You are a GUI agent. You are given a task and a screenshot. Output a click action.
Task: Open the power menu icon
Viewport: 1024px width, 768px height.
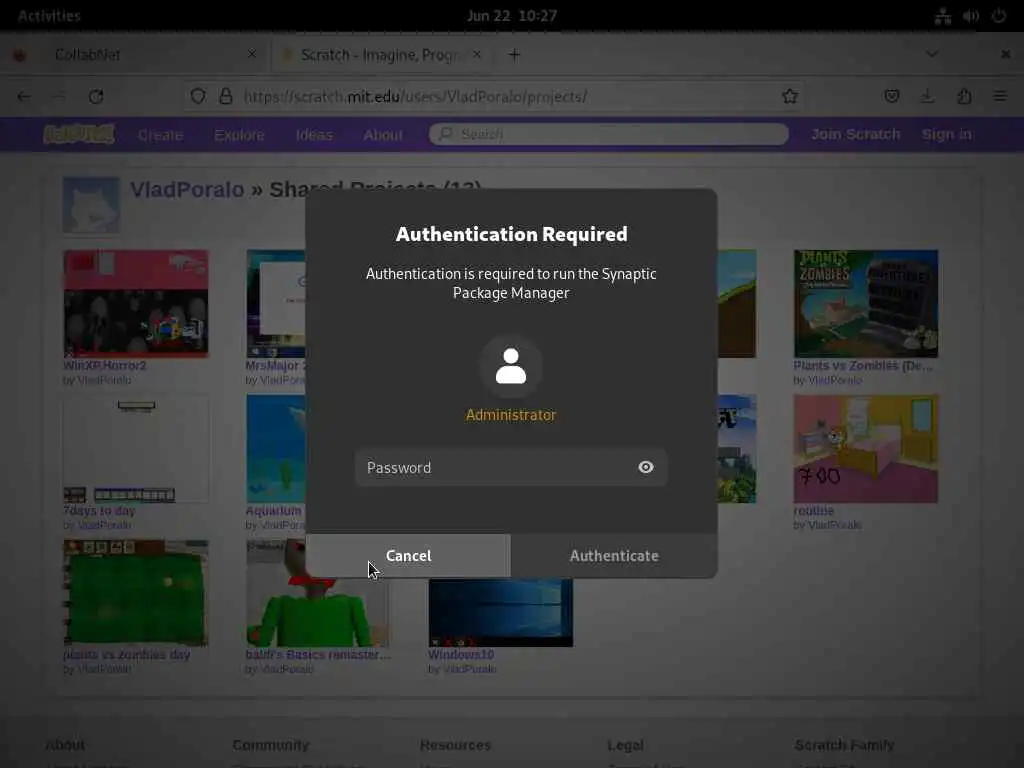point(999,16)
